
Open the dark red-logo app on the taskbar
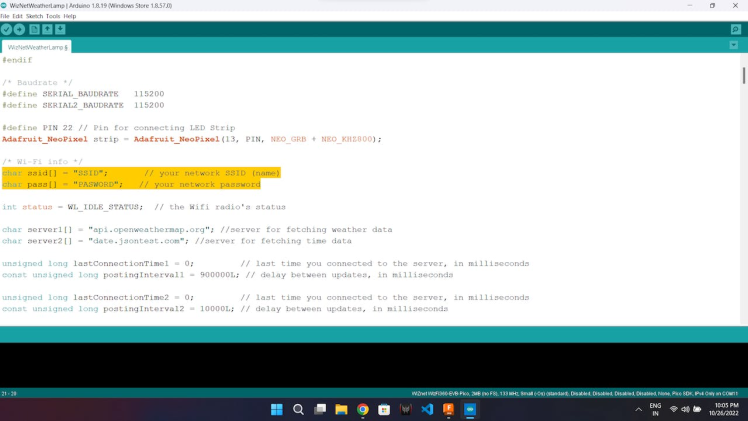[x=405, y=410]
